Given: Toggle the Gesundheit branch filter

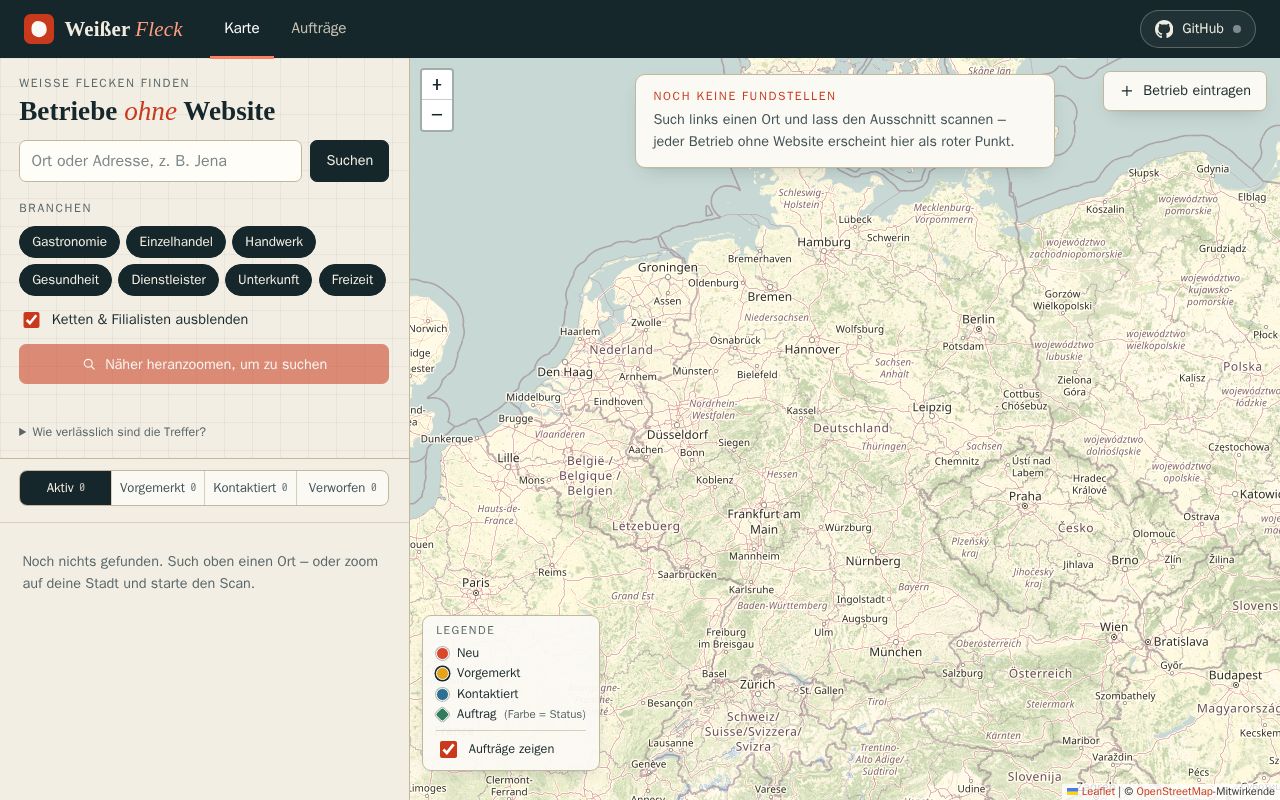Looking at the screenshot, I should click(65, 280).
